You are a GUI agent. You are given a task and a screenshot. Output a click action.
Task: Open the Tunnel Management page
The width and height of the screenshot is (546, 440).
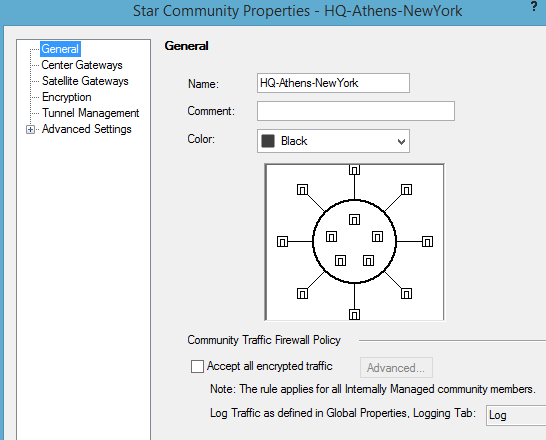click(x=90, y=113)
